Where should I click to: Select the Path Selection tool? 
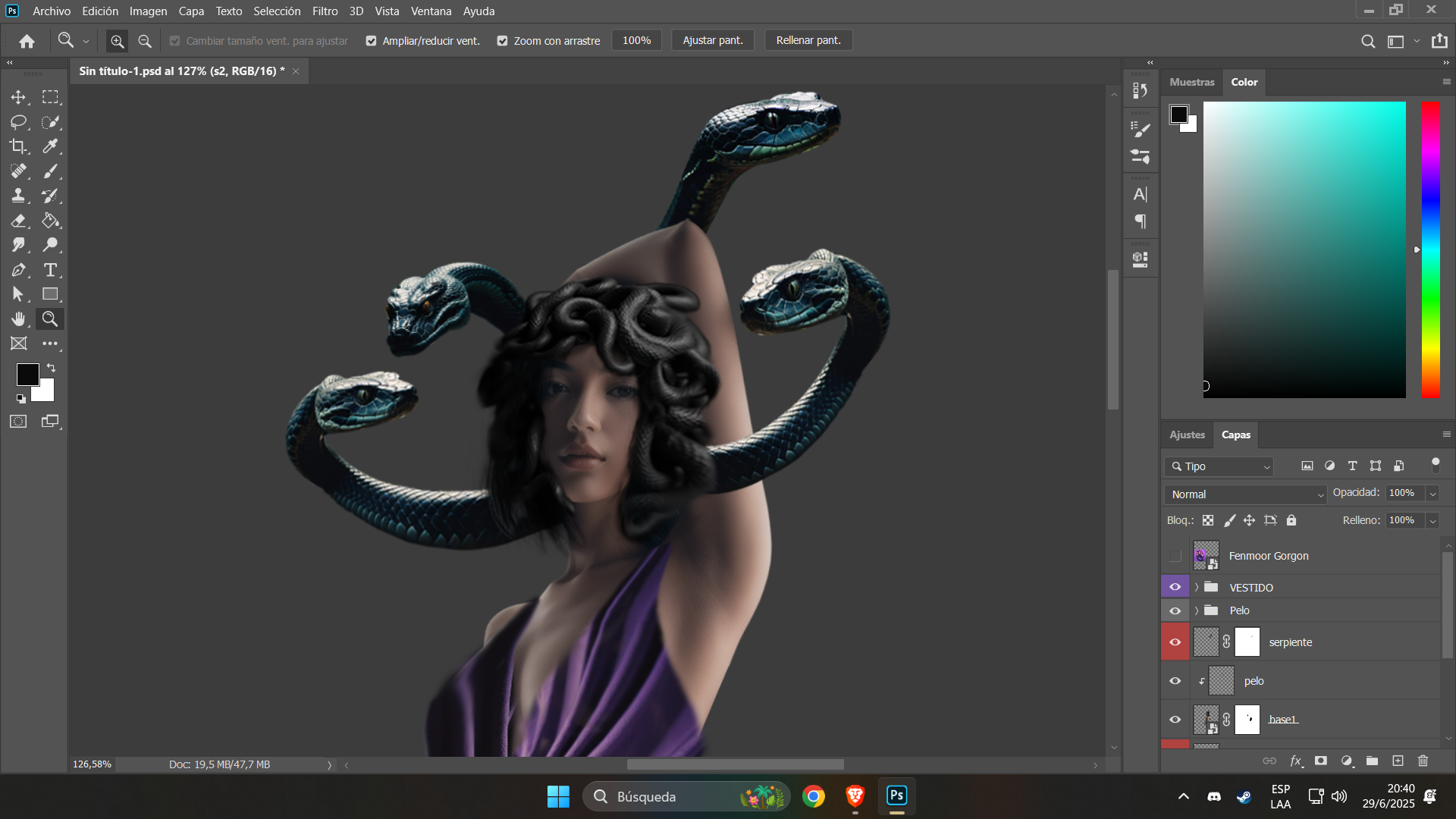[18, 294]
